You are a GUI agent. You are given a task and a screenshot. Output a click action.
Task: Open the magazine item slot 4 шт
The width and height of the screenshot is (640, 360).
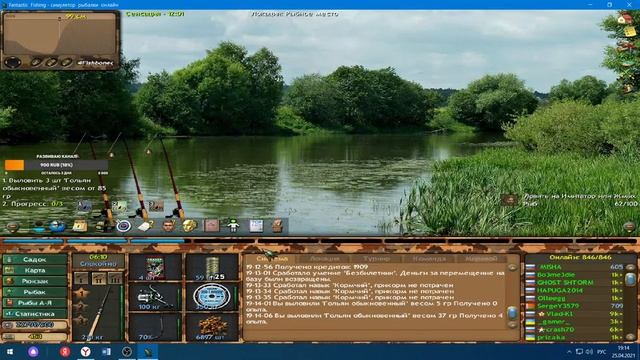(155, 268)
